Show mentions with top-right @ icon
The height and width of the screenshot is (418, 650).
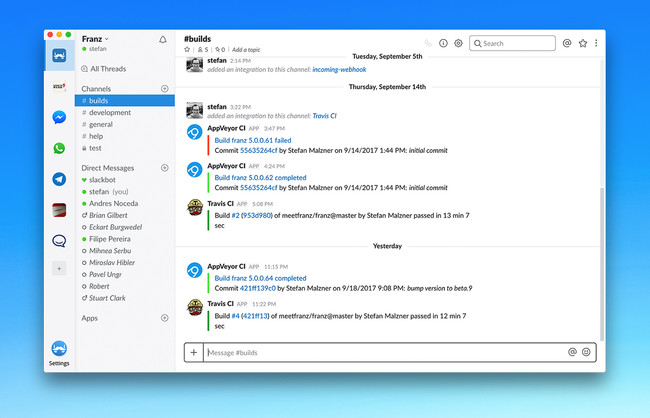click(567, 43)
